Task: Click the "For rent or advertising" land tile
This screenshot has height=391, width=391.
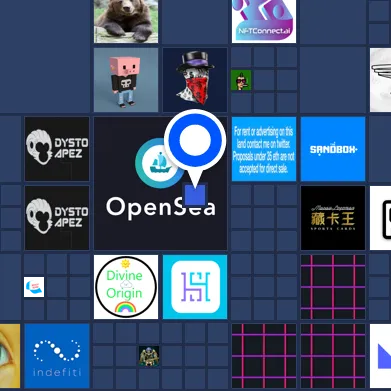Action: pyautogui.click(x=264, y=149)
